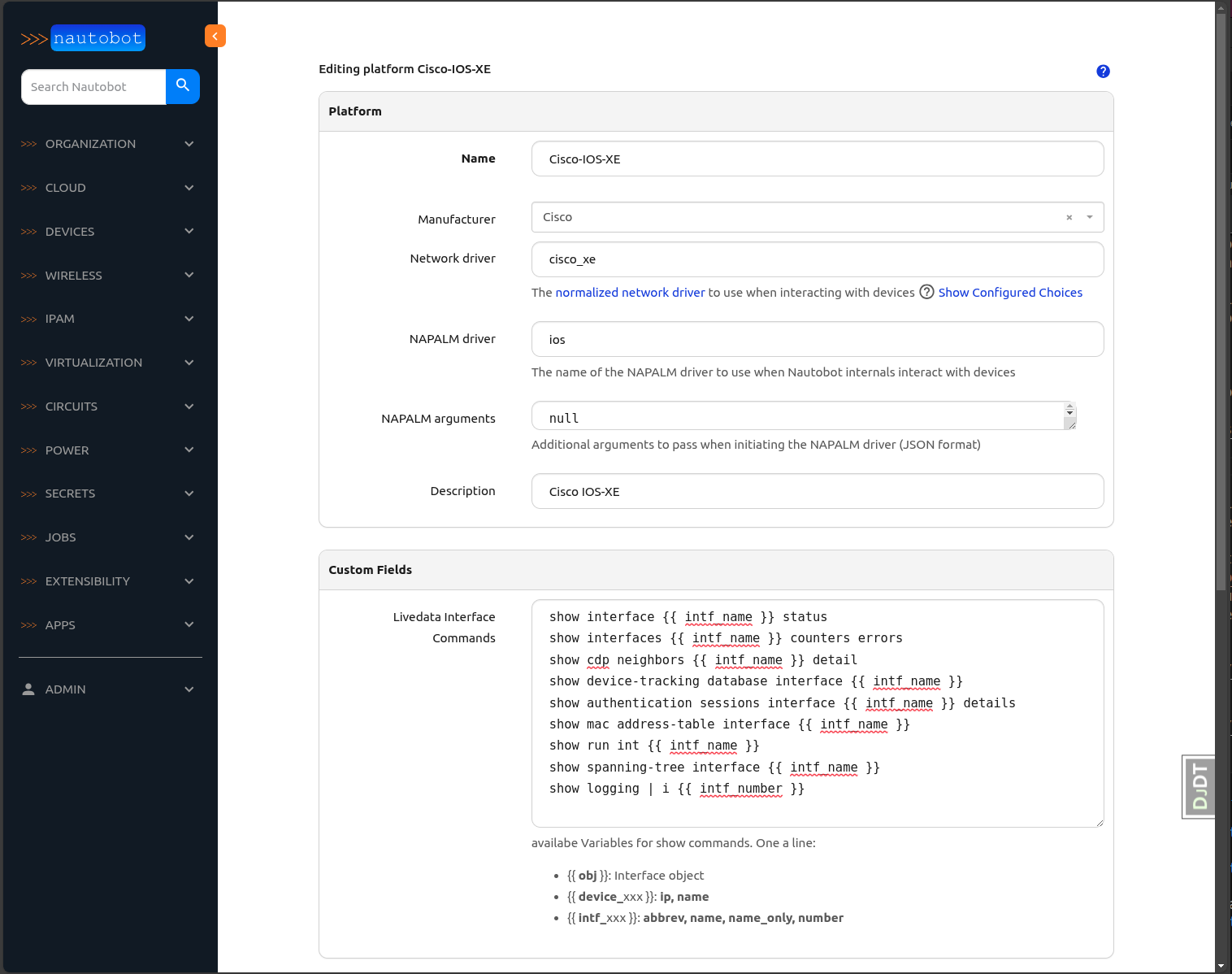The width and height of the screenshot is (1232, 974).
Task: Click the Search Nautobot field
Action: pos(93,87)
